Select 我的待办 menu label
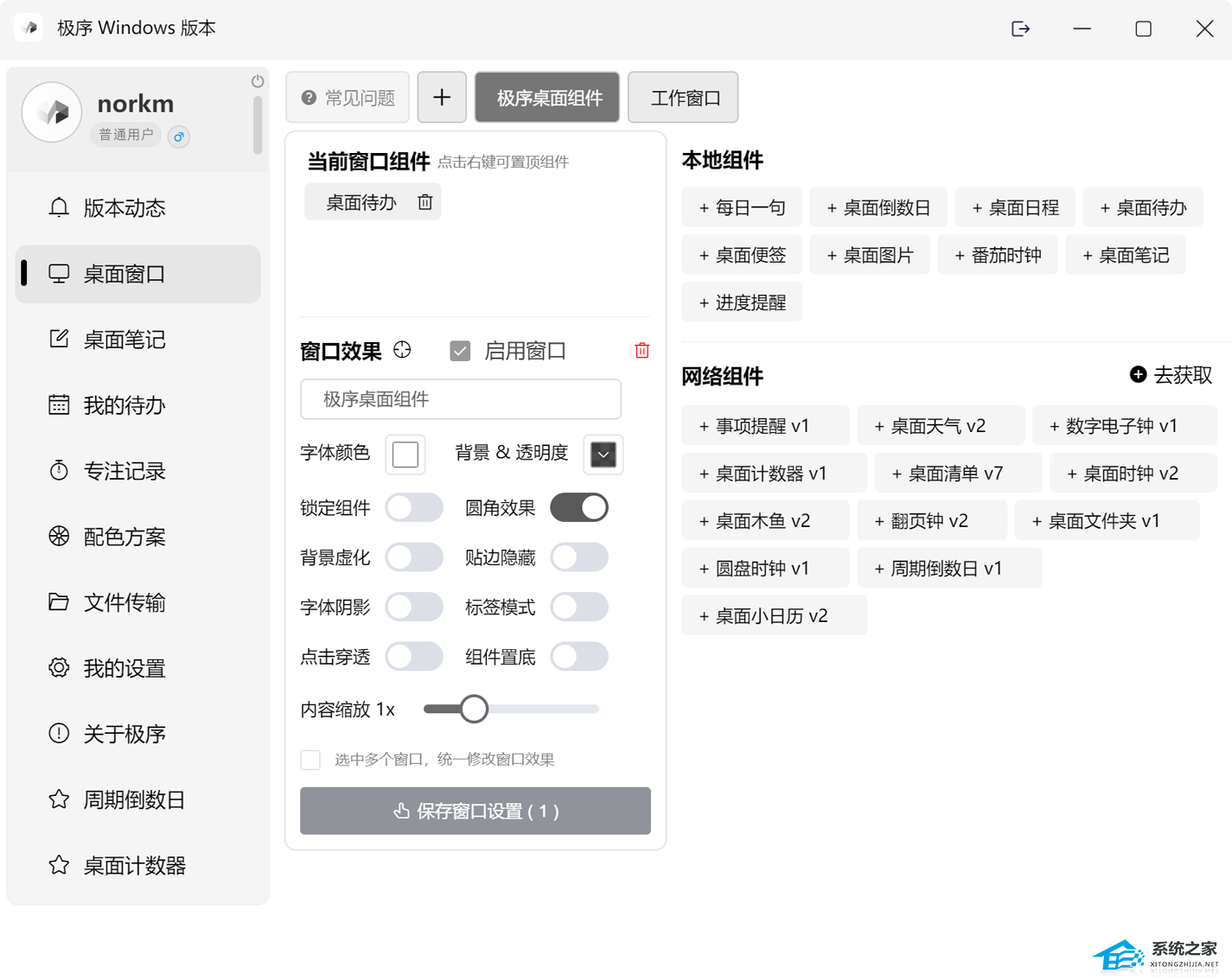This screenshot has height=980, width=1232. point(124,405)
